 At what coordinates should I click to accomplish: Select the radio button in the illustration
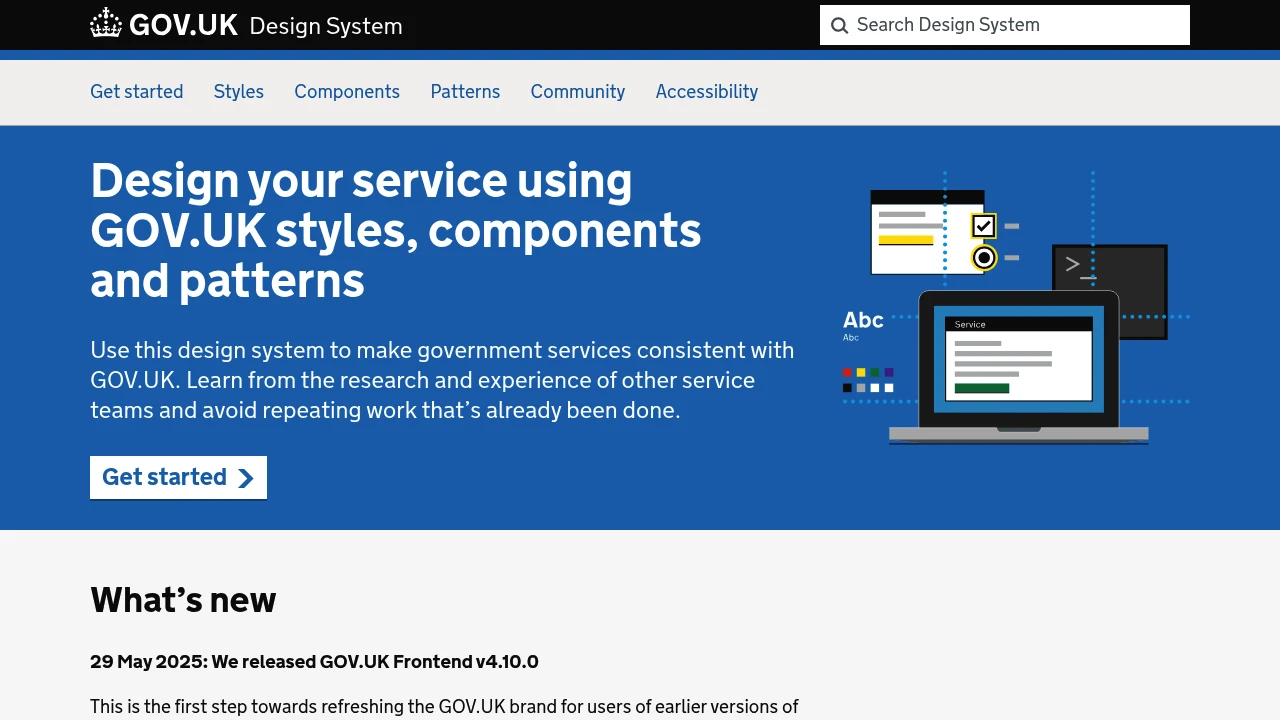pyautogui.click(x=984, y=258)
